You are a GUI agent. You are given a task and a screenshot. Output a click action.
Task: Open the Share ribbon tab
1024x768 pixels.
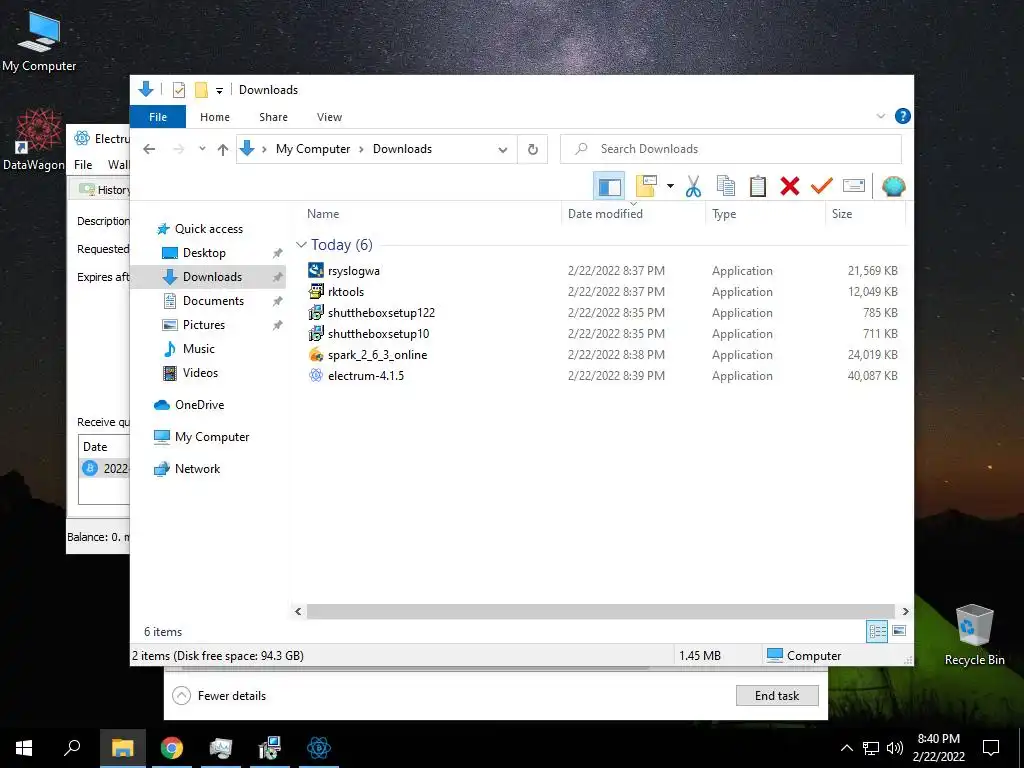point(273,117)
